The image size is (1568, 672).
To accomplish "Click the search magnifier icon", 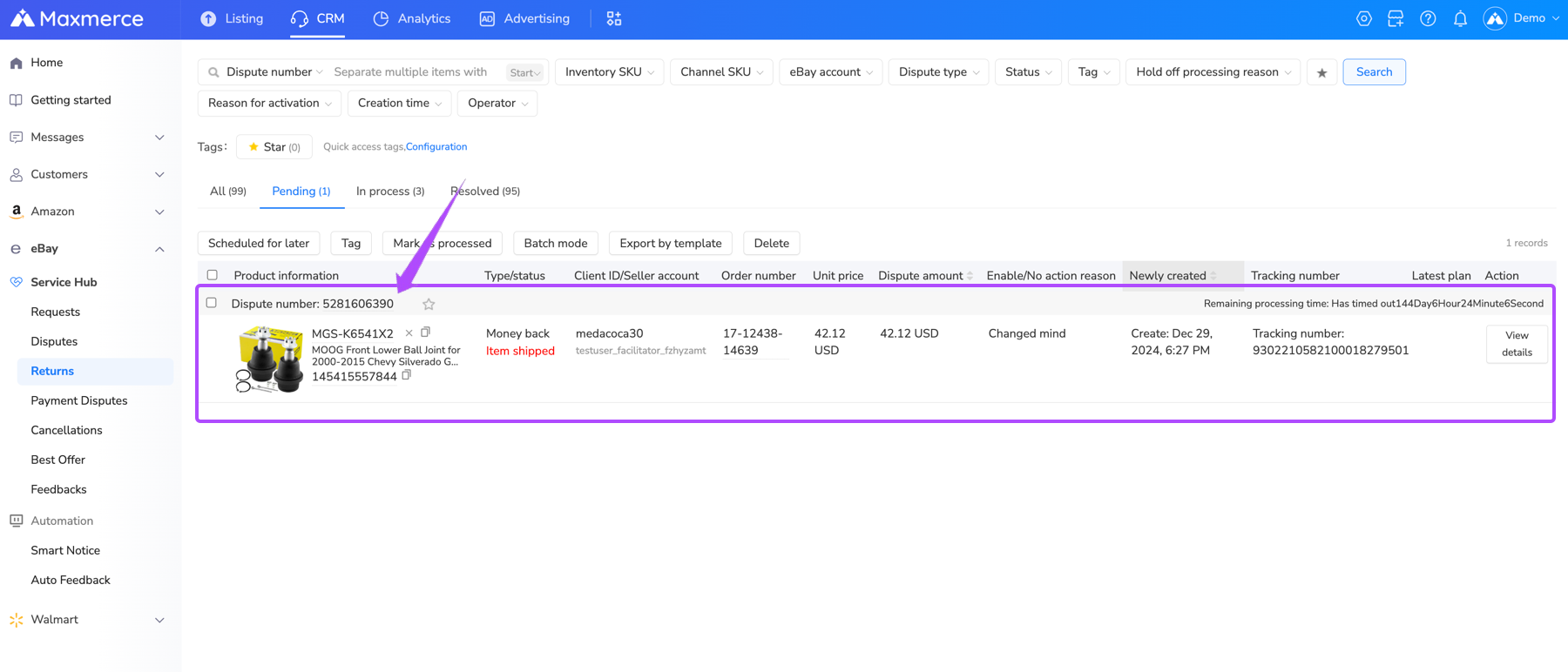I will click(213, 72).
